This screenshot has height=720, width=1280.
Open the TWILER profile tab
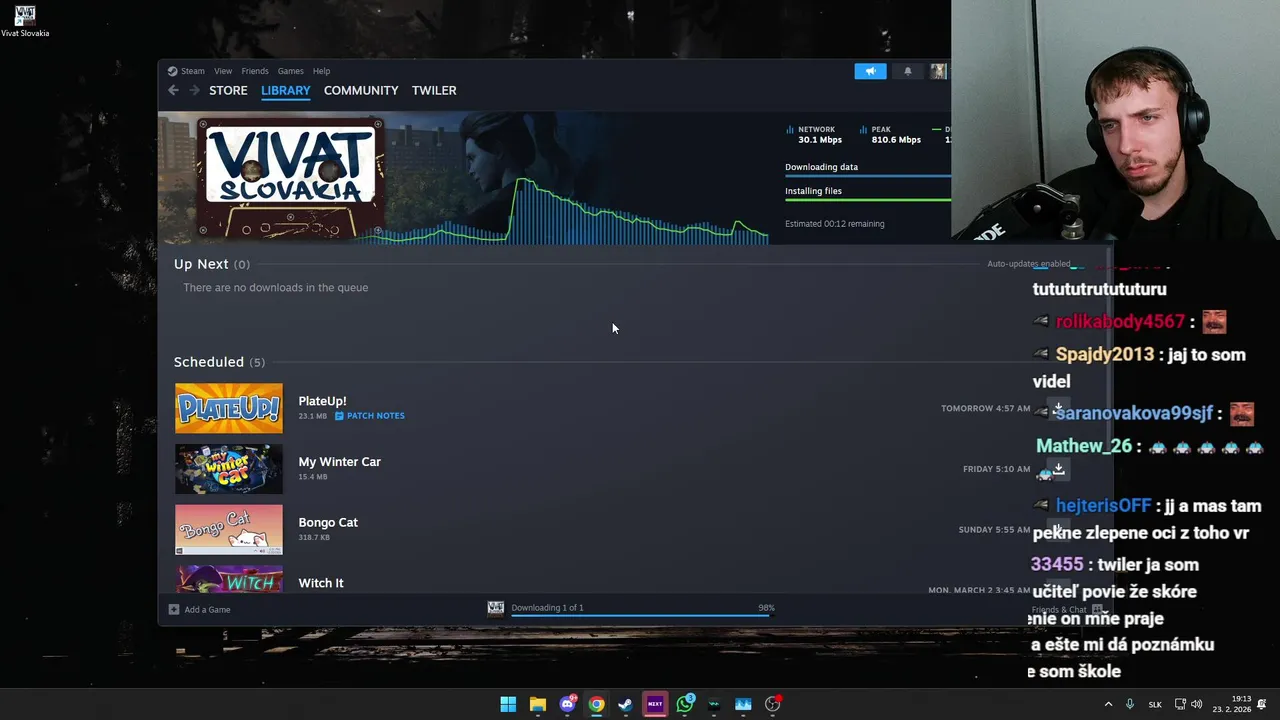(x=434, y=90)
